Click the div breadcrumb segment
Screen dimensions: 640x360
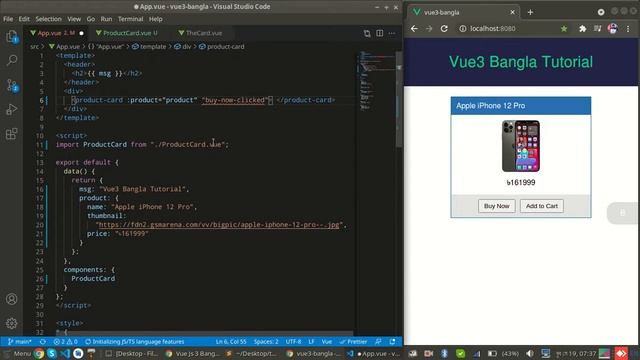coord(182,47)
